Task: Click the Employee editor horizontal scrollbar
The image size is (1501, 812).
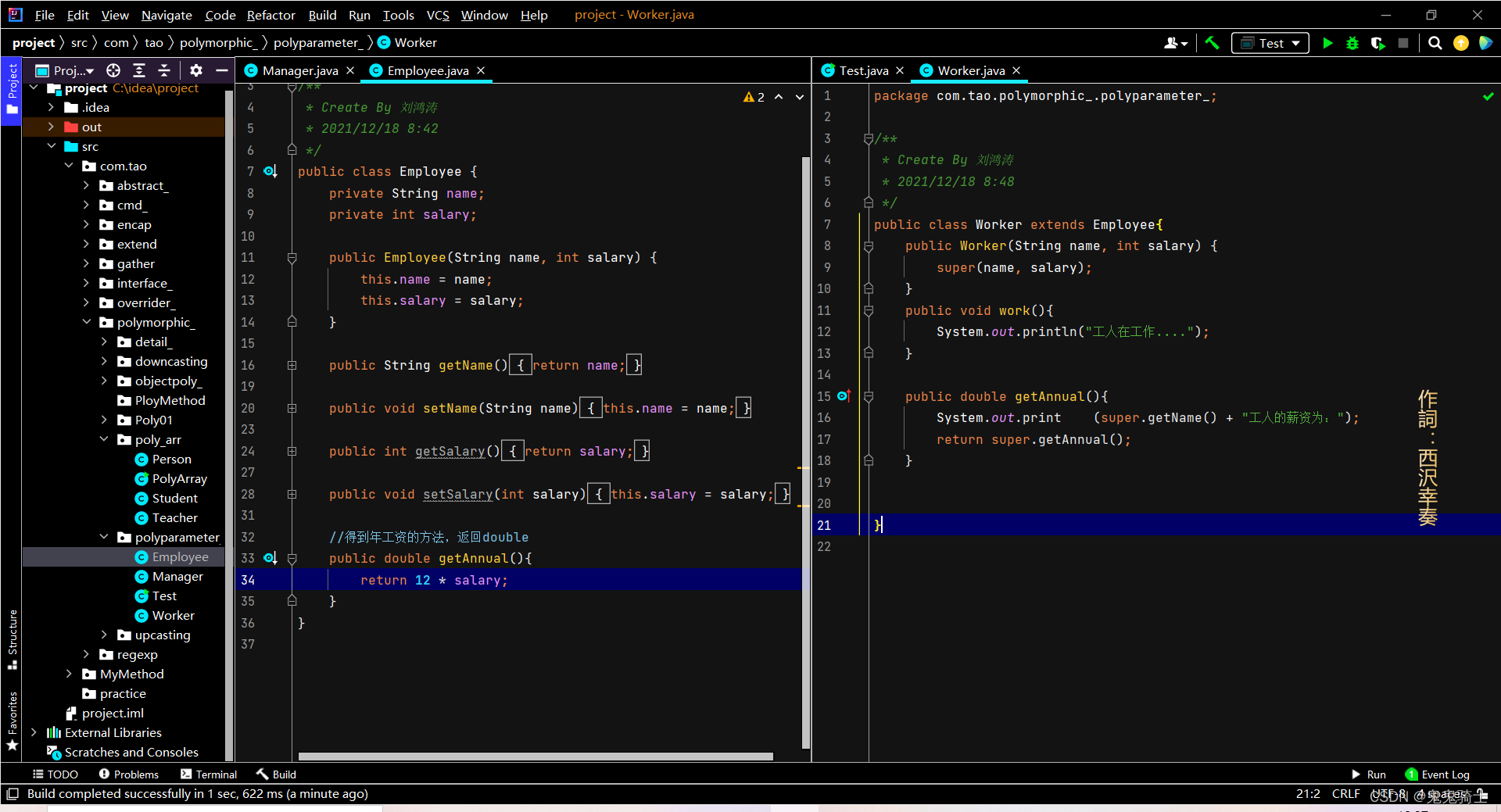Action: click(x=536, y=757)
